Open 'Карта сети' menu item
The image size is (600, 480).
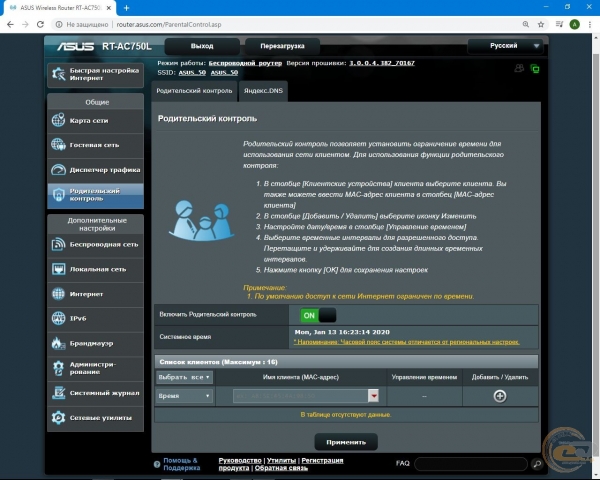(x=95, y=121)
